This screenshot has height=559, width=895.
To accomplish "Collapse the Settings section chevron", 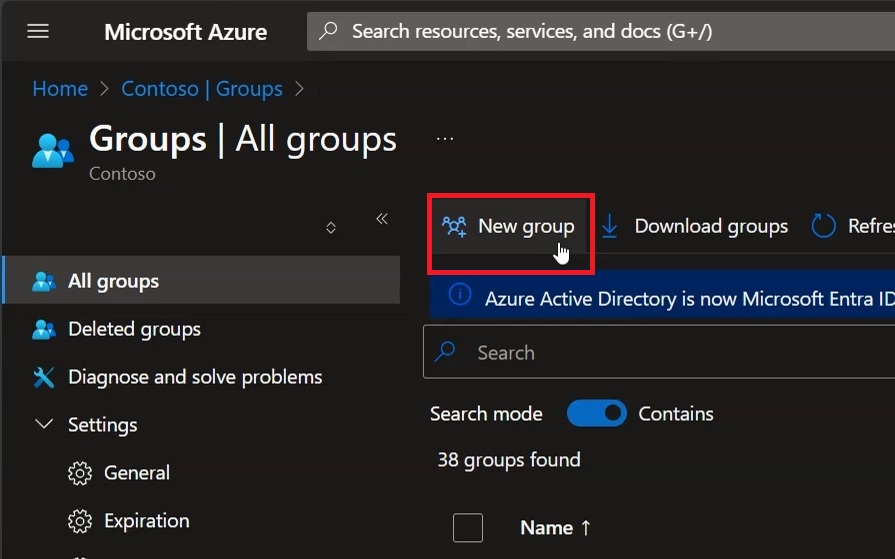I will tap(44, 424).
